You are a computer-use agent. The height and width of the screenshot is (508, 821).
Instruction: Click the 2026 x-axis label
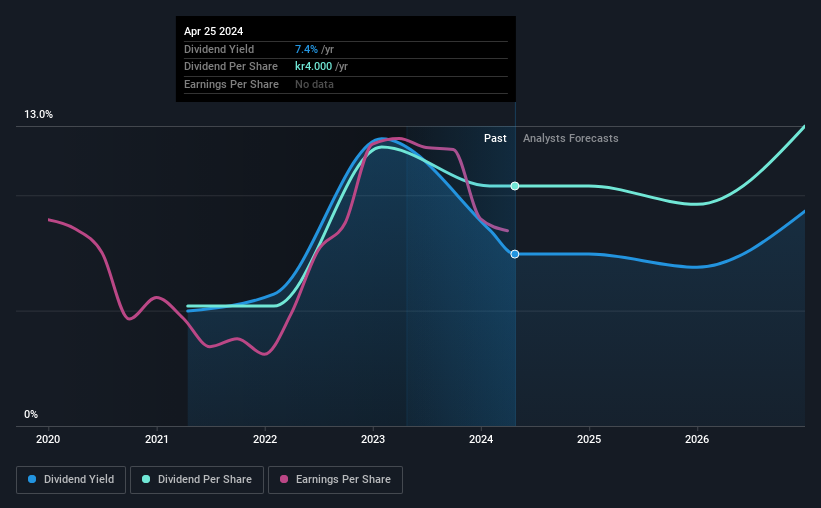click(x=697, y=439)
